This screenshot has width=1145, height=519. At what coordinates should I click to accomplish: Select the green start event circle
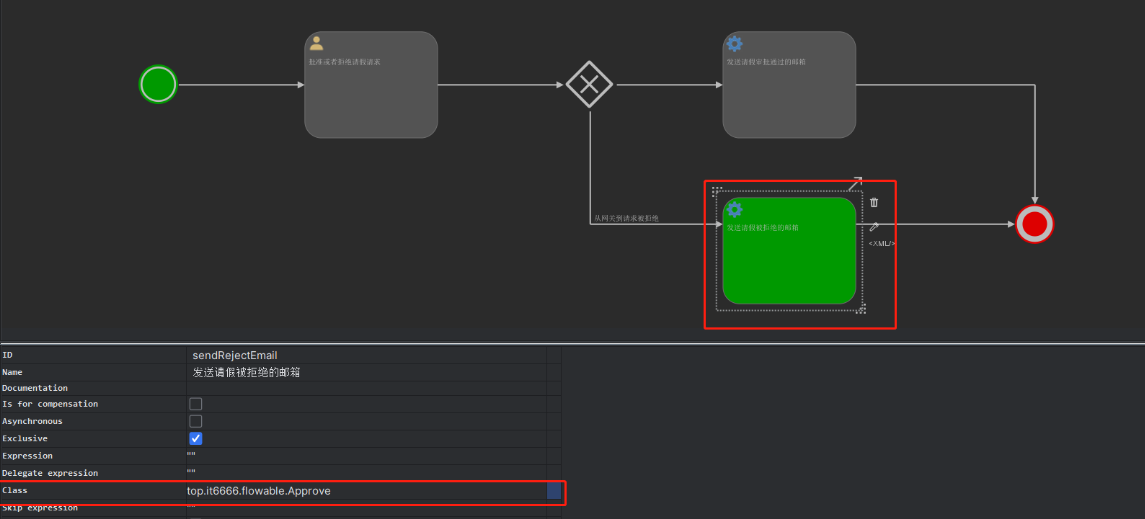158,84
